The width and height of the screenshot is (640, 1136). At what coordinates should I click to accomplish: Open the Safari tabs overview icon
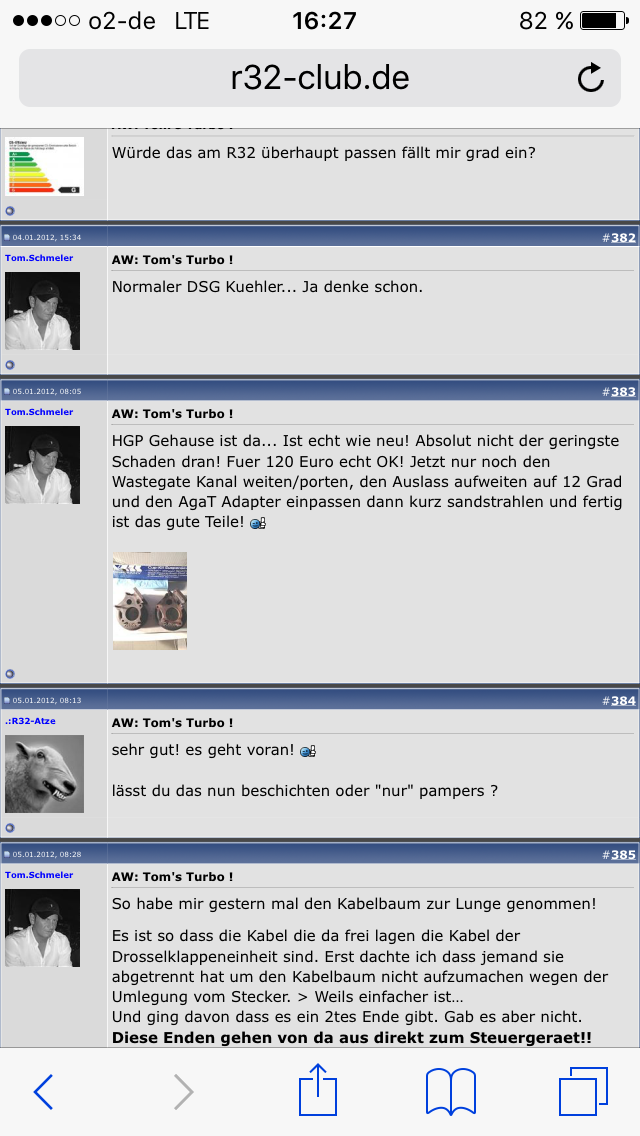point(583,1091)
